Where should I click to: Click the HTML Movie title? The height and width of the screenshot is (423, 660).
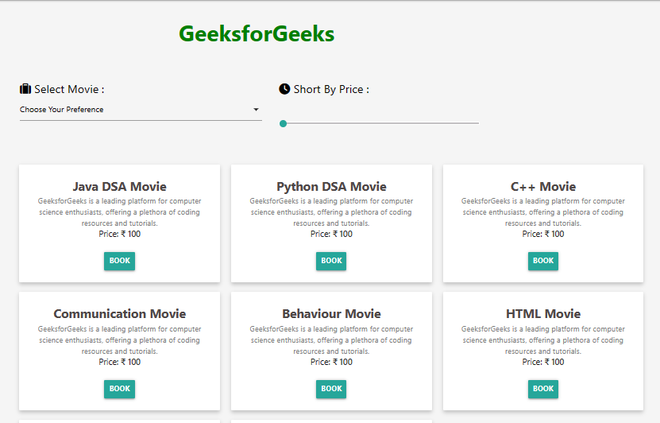tap(543, 314)
